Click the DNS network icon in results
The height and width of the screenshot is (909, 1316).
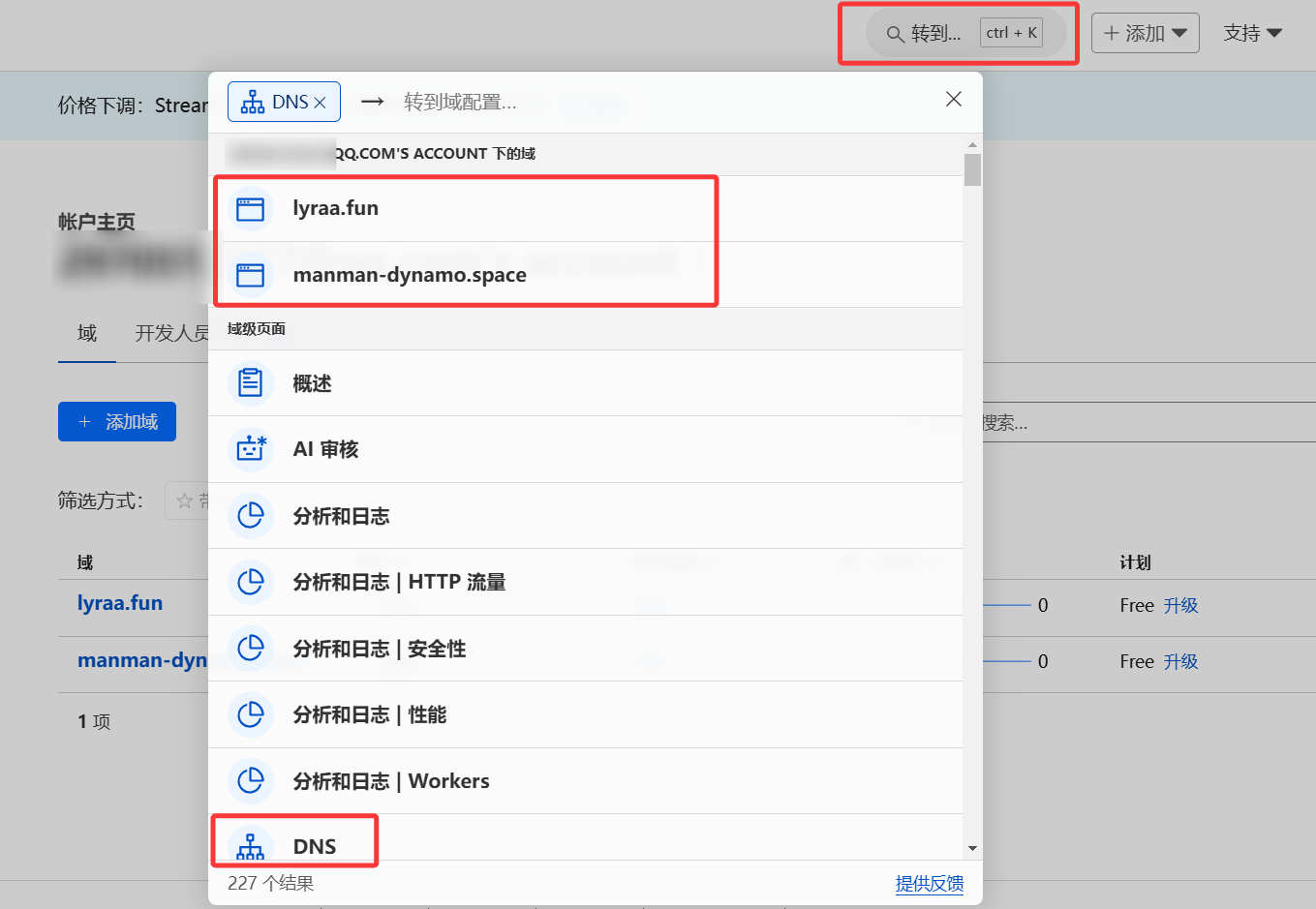click(x=251, y=845)
